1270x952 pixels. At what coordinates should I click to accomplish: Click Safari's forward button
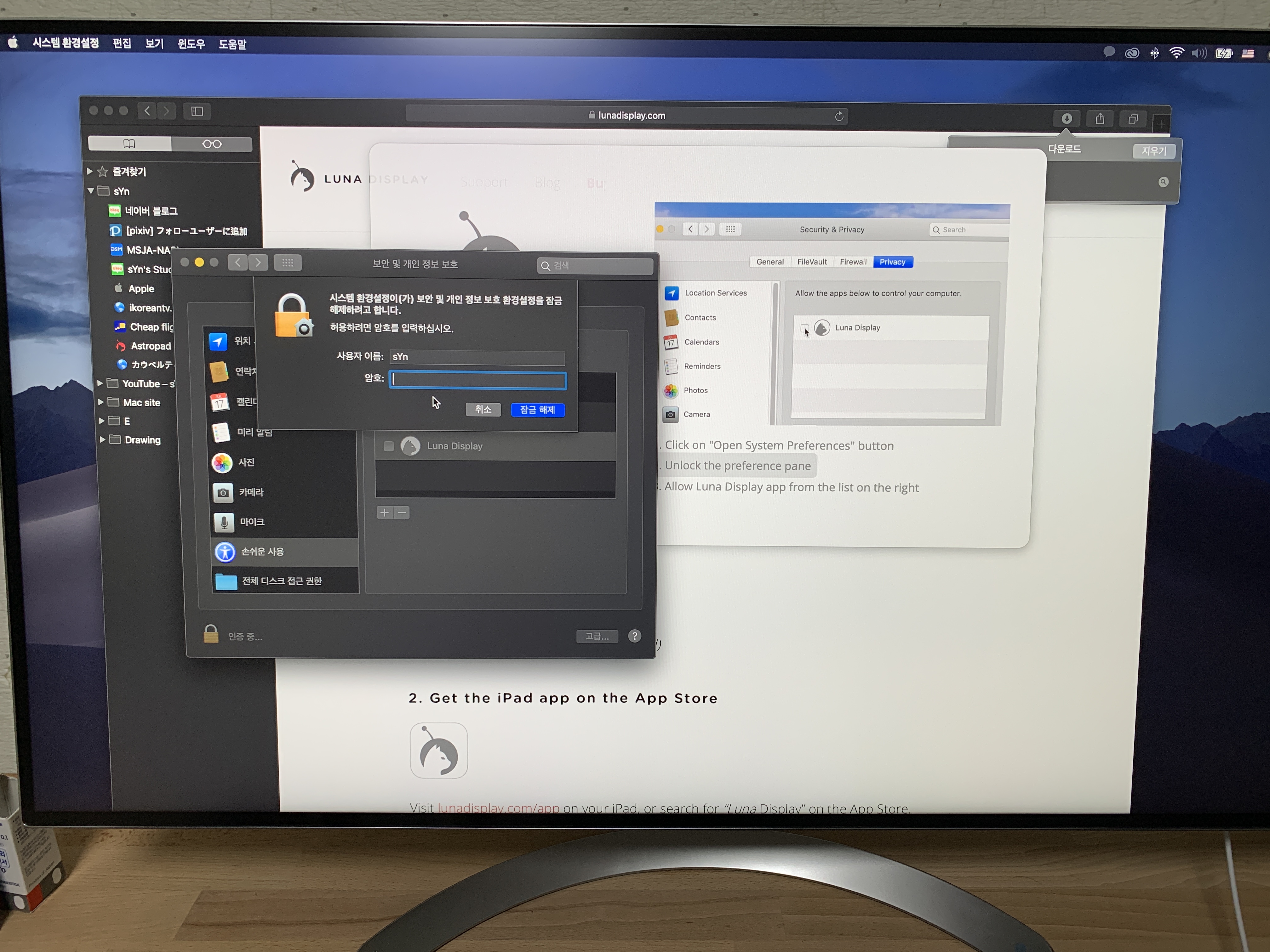[167, 111]
